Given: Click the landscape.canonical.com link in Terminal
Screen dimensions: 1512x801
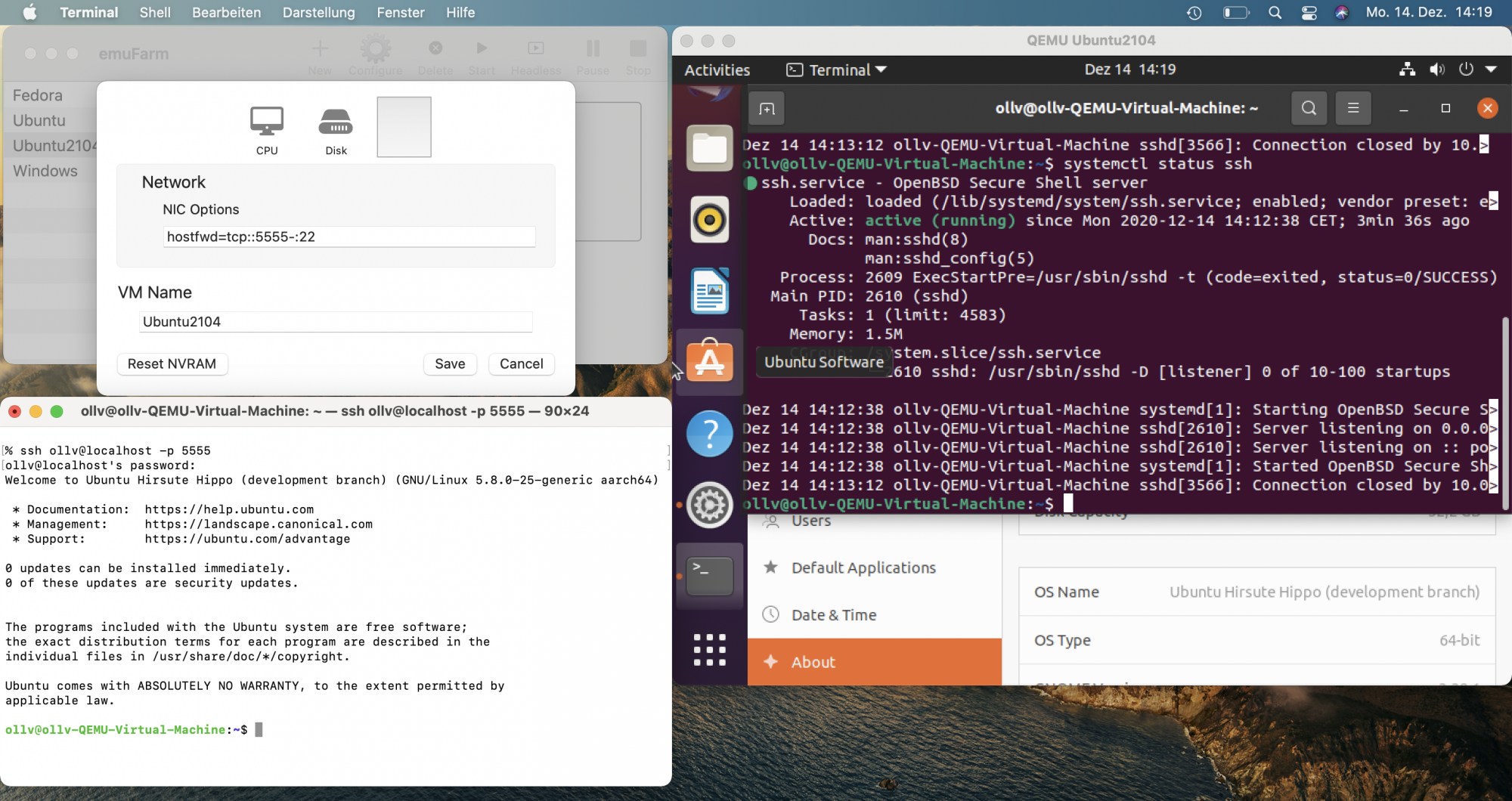Looking at the screenshot, I should click(x=259, y=524).
